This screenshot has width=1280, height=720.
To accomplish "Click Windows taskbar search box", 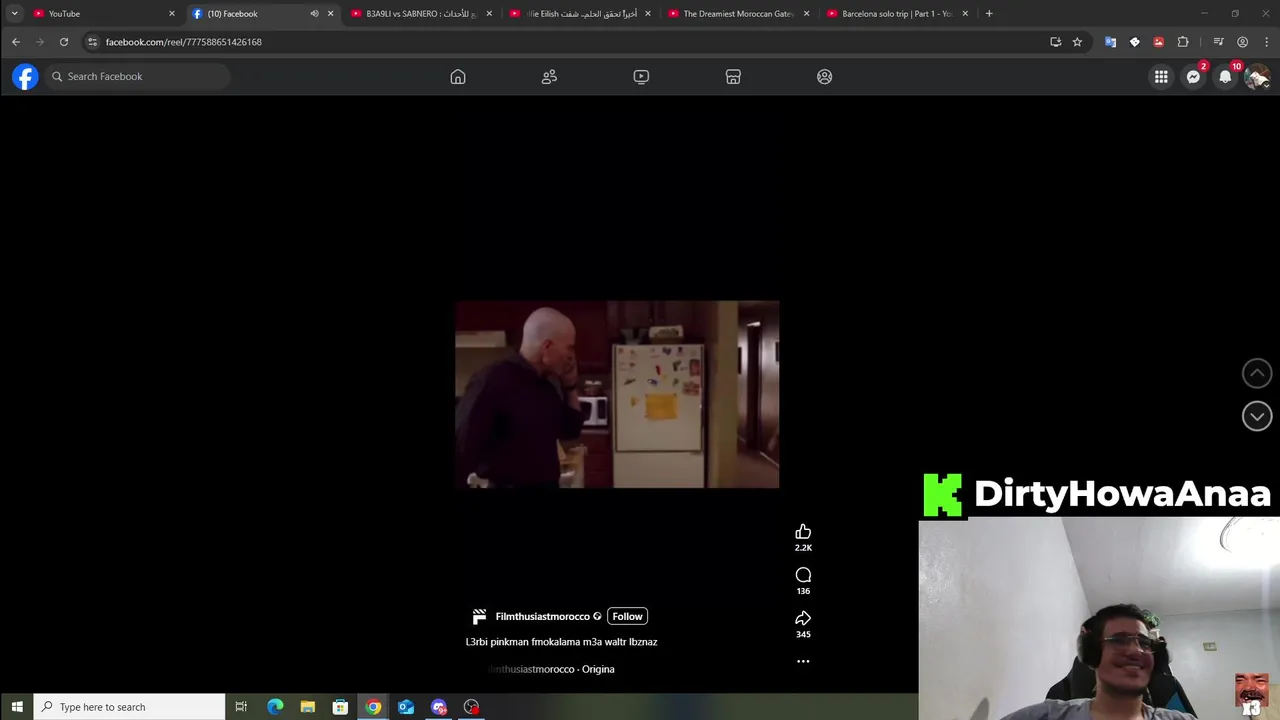I will click(x=129, y=707).
